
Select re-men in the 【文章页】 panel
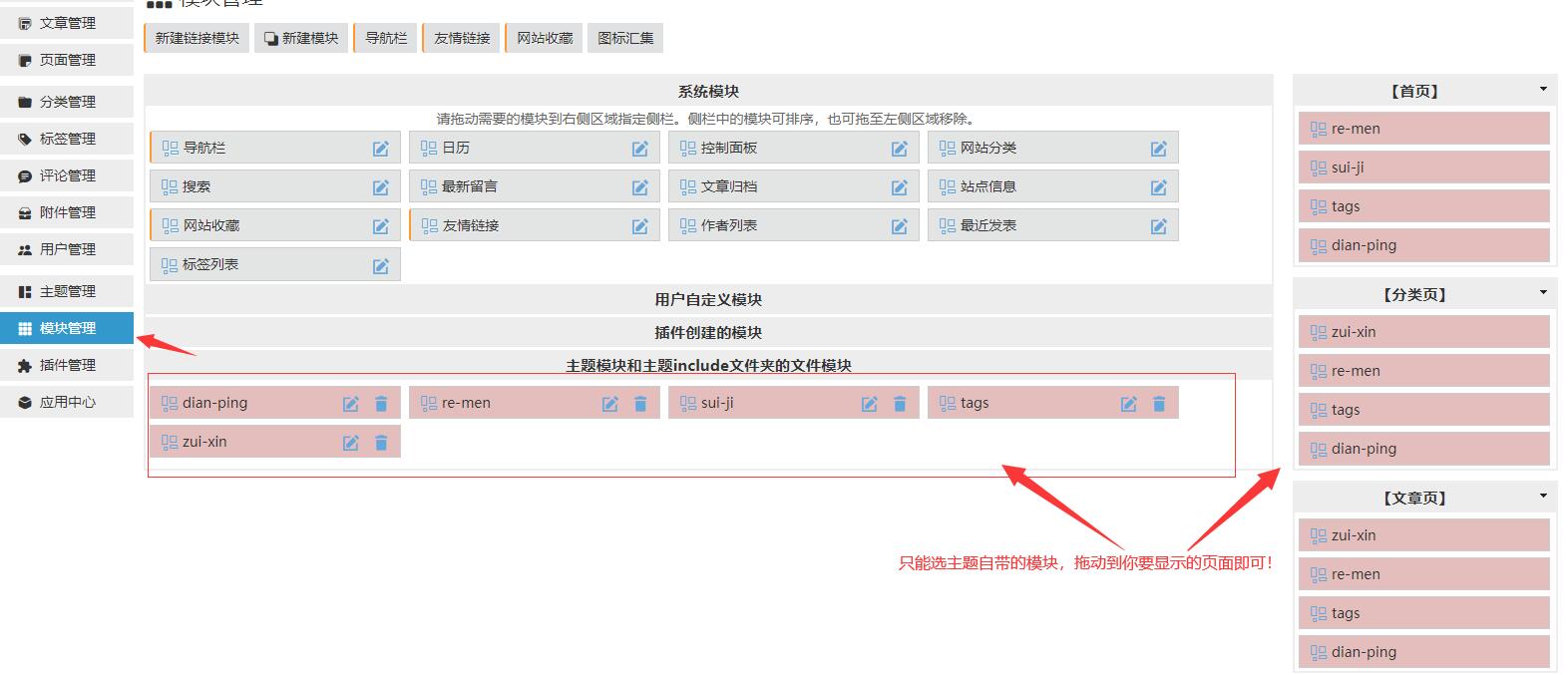coord(1424,574)
